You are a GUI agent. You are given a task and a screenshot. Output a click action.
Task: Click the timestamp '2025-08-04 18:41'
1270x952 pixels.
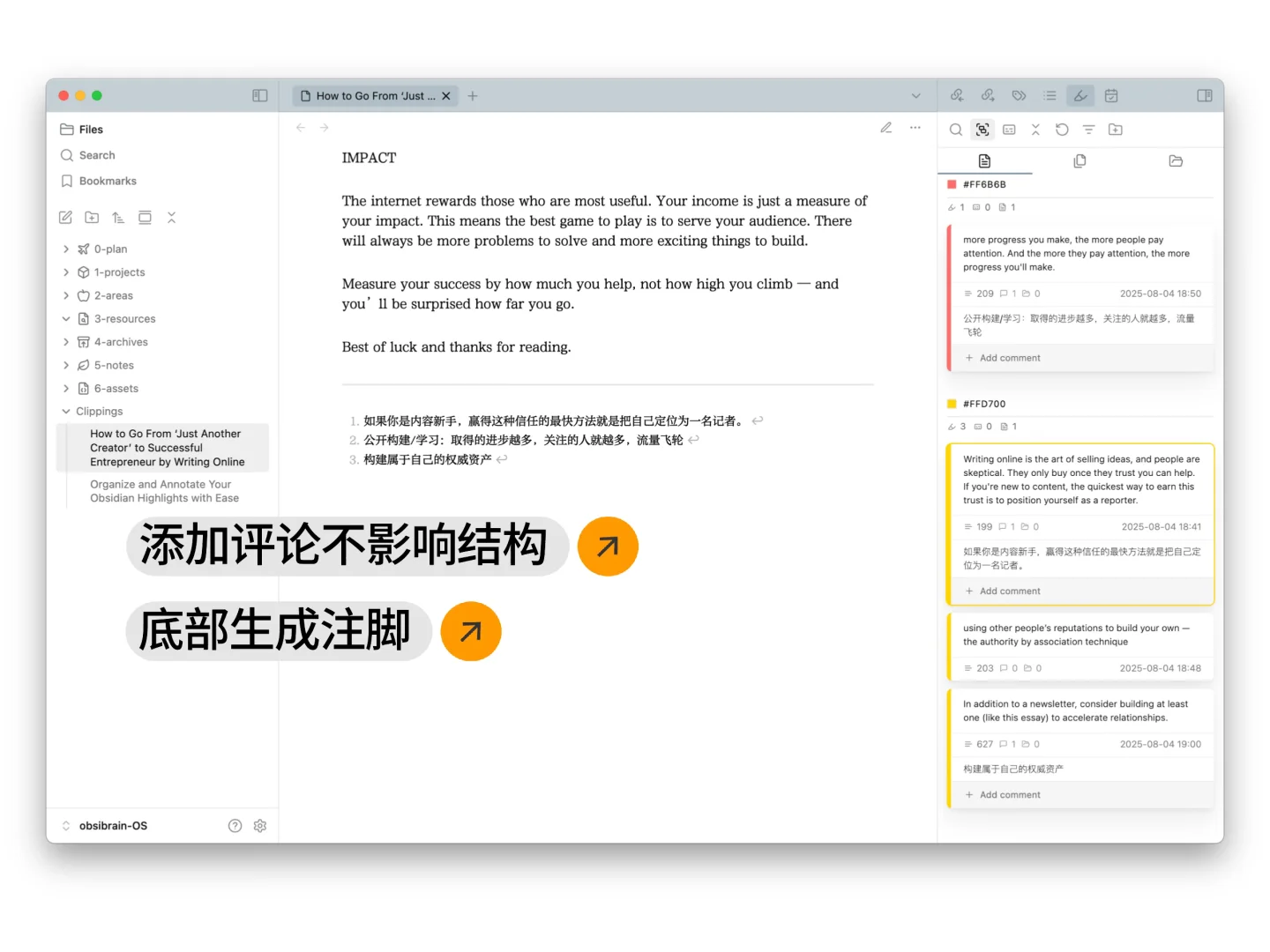pyautogui.click(x=1161, y=527)
